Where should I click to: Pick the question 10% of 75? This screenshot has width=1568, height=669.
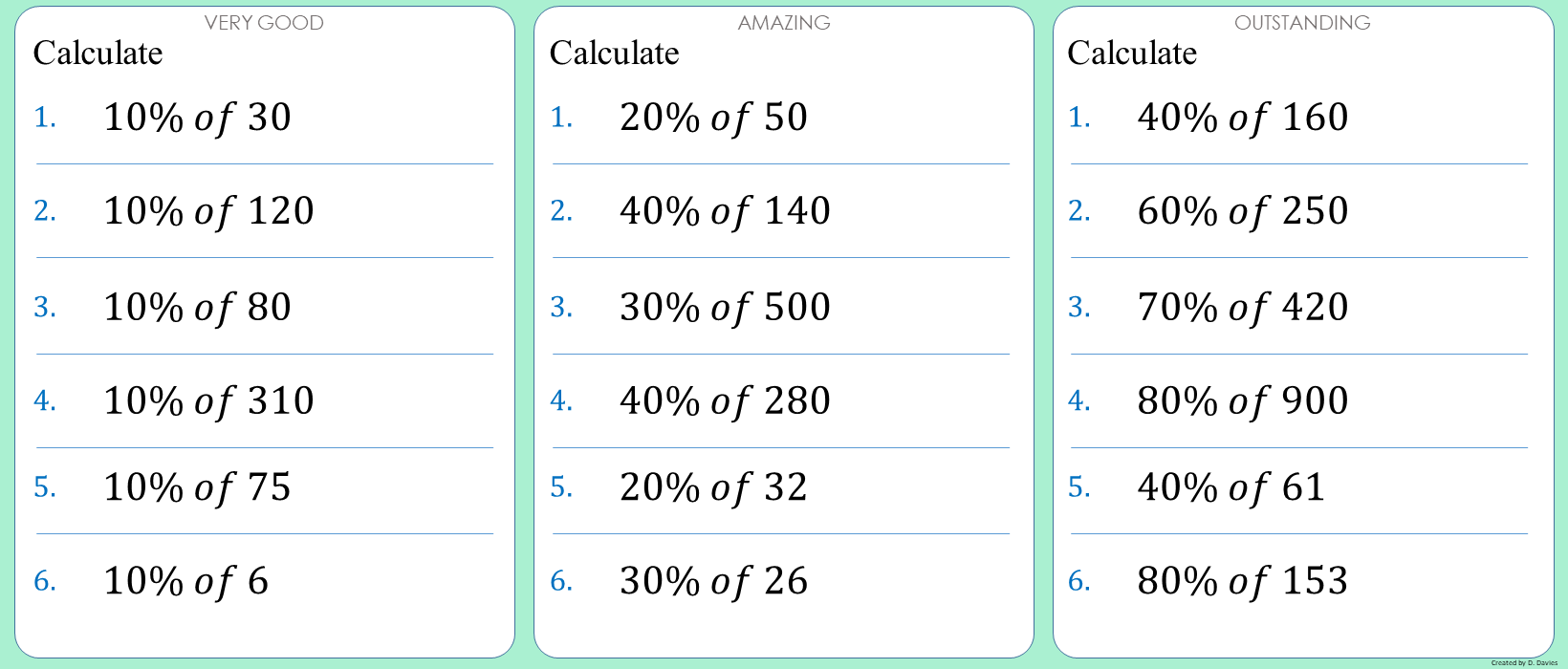(197, 487)
